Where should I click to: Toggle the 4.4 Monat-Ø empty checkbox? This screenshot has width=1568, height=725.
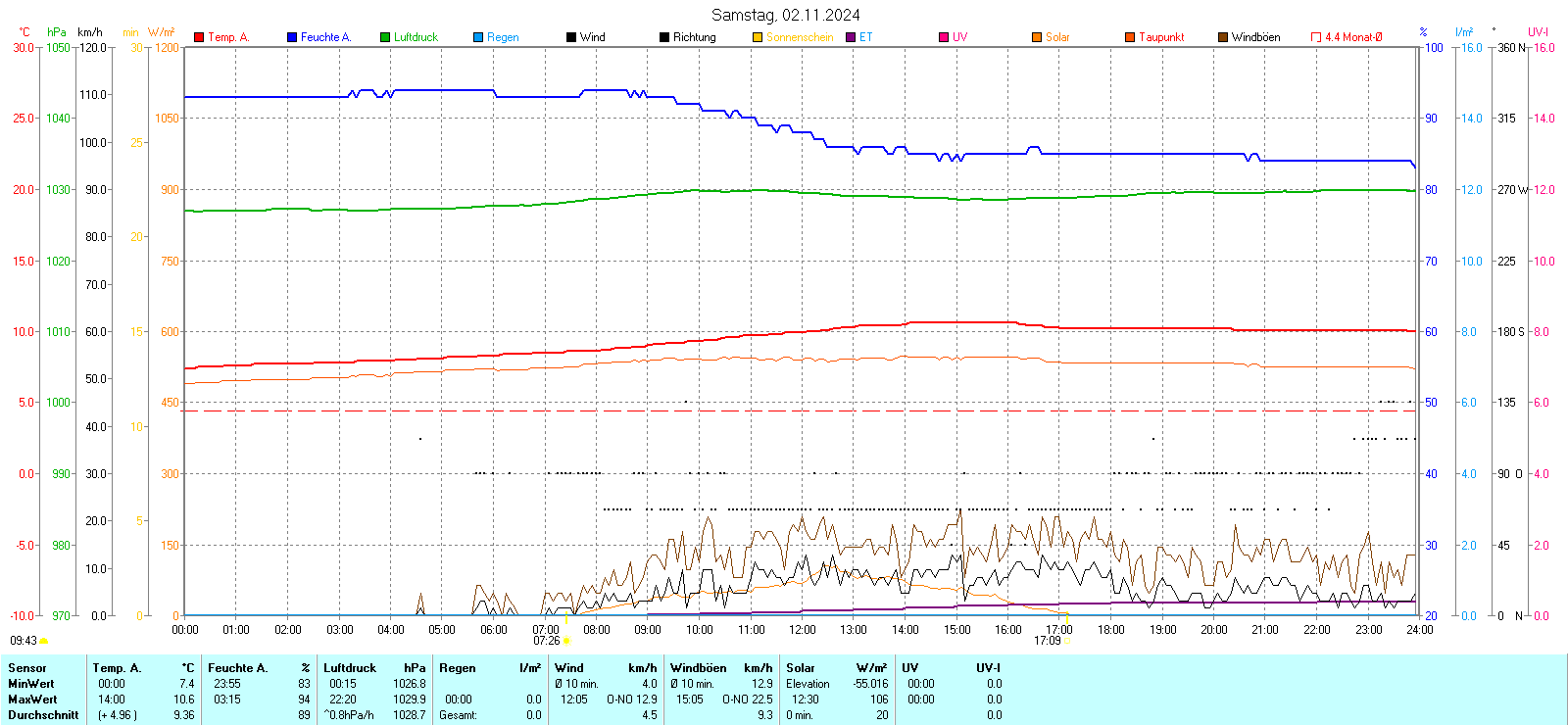[x=1316, y=37]
